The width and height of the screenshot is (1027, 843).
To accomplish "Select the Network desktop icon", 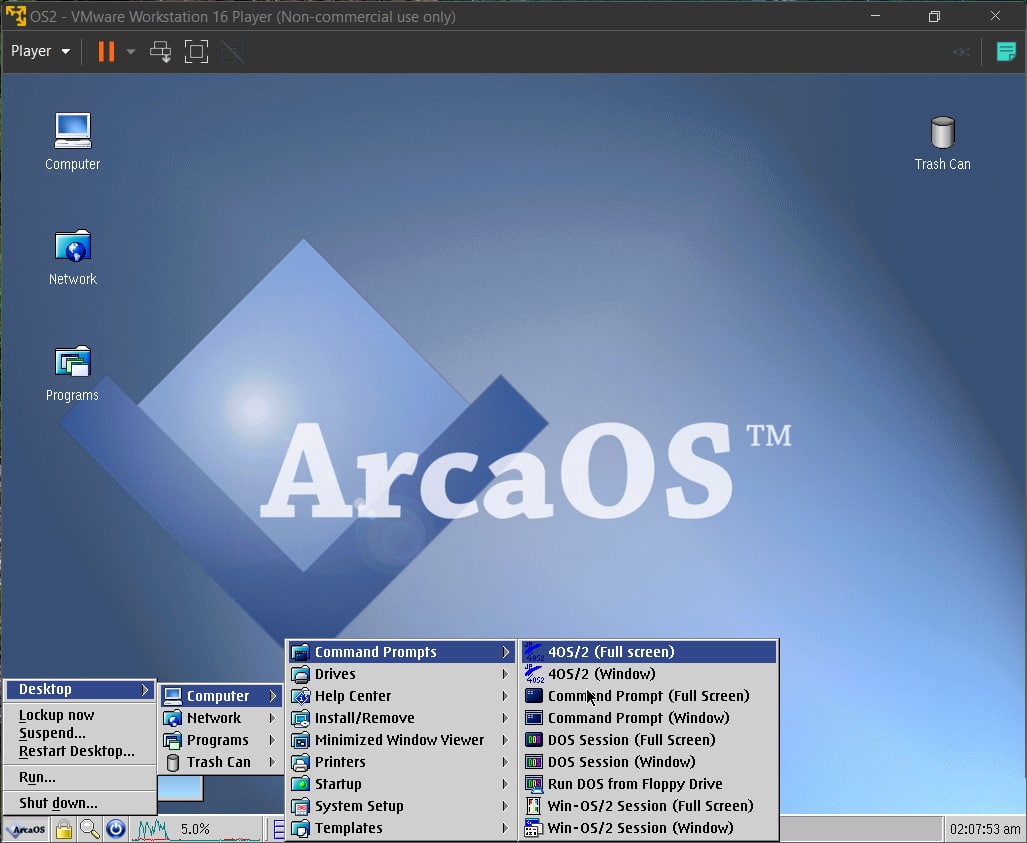I will [x=73, y=257].
